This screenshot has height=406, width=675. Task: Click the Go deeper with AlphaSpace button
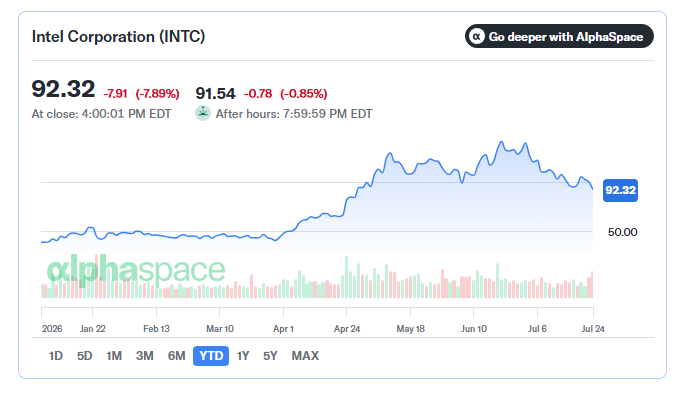point(559,36)
